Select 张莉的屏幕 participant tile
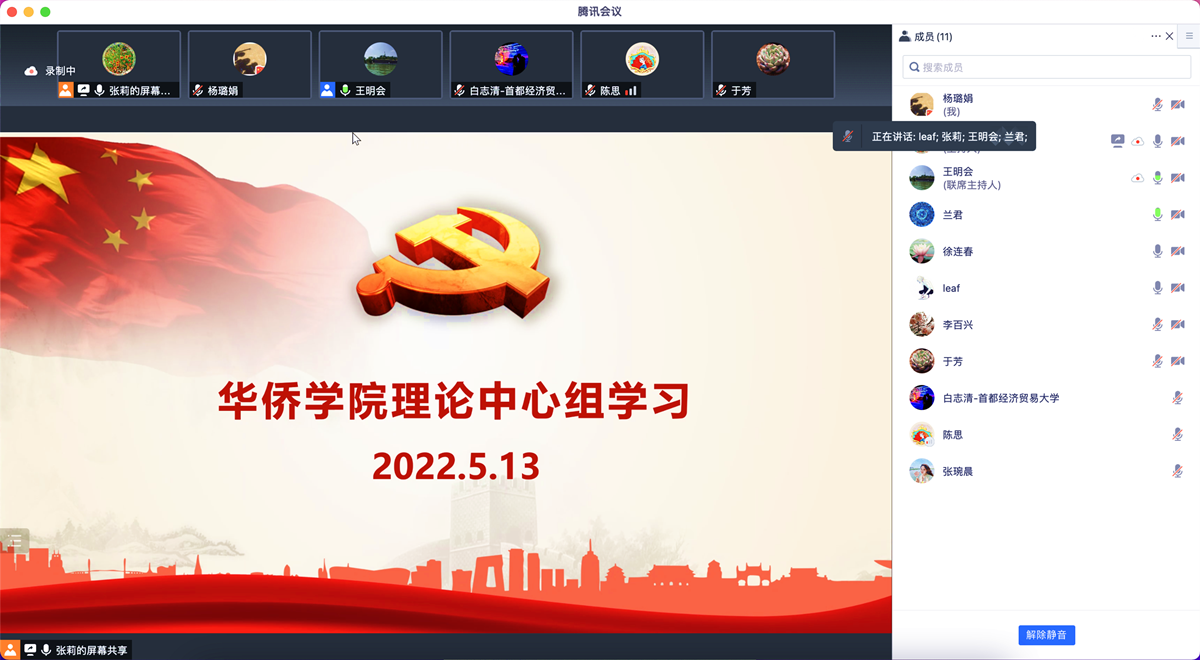 119,64
